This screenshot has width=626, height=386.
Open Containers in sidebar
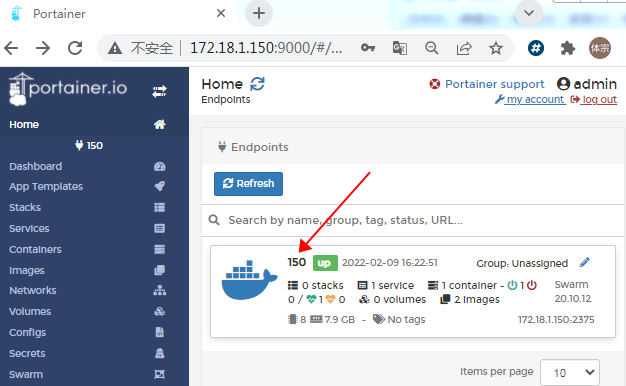pyautogui.click(x=35, y=249)
